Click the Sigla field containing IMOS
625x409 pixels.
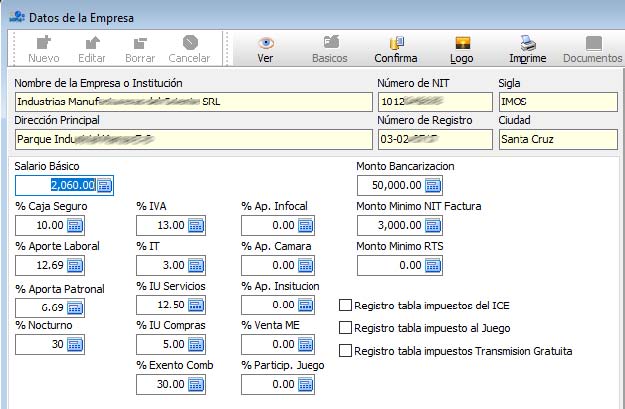click(x=558, y=102)
